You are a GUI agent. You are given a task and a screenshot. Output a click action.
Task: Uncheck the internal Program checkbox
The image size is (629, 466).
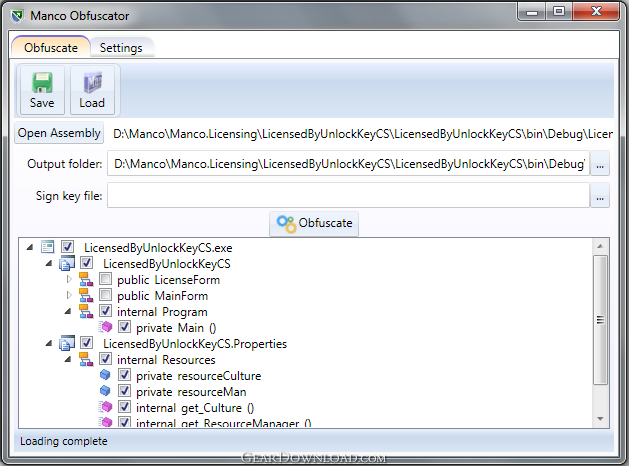click(106, 311)
